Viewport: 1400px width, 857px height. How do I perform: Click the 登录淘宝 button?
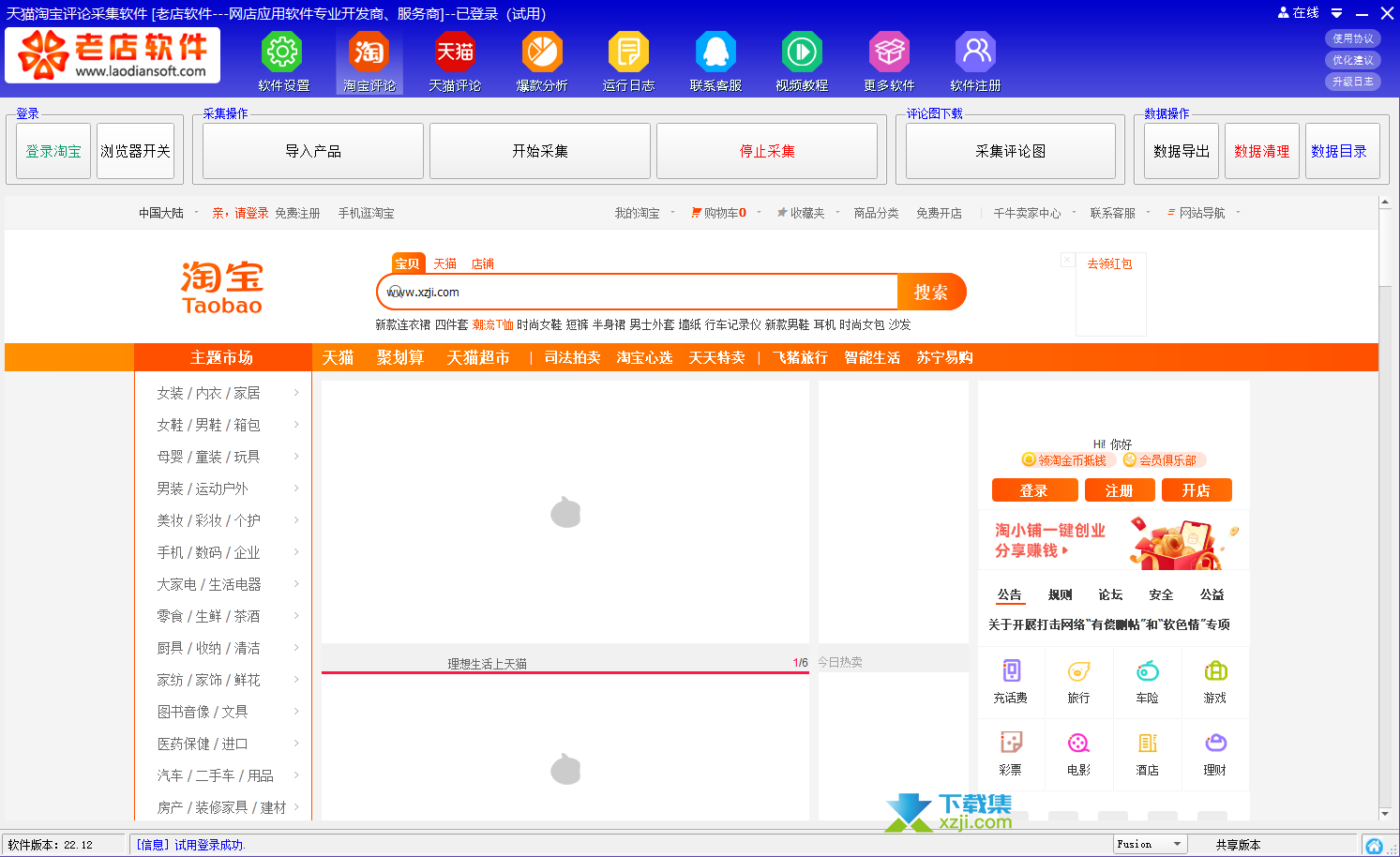click(53, 151)
